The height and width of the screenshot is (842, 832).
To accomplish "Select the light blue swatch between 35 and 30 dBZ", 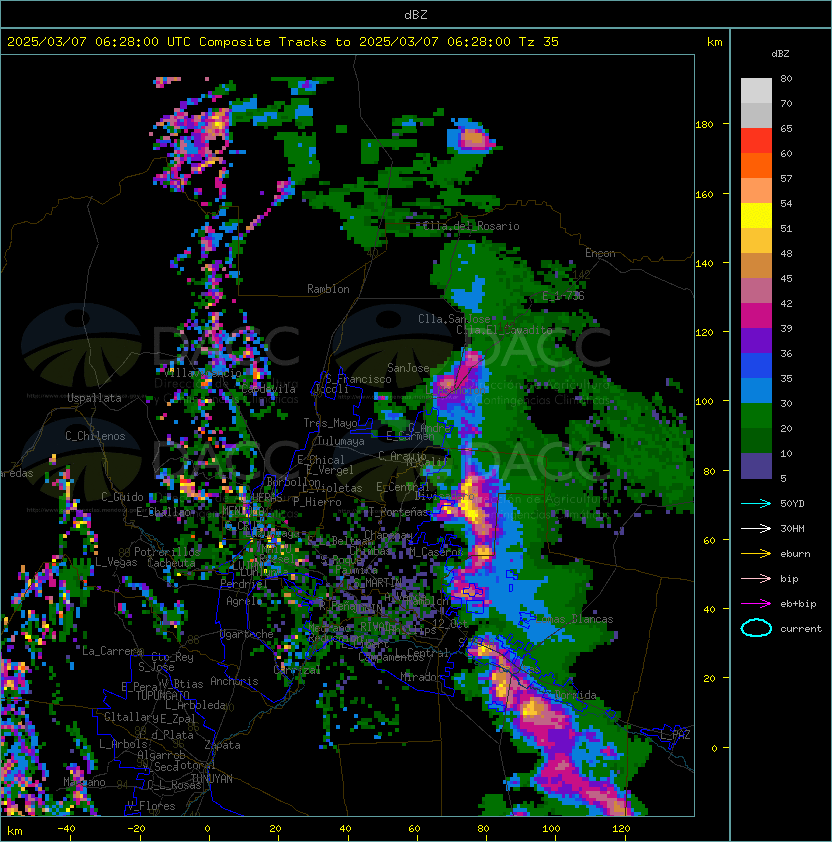I will click(756, 391).
